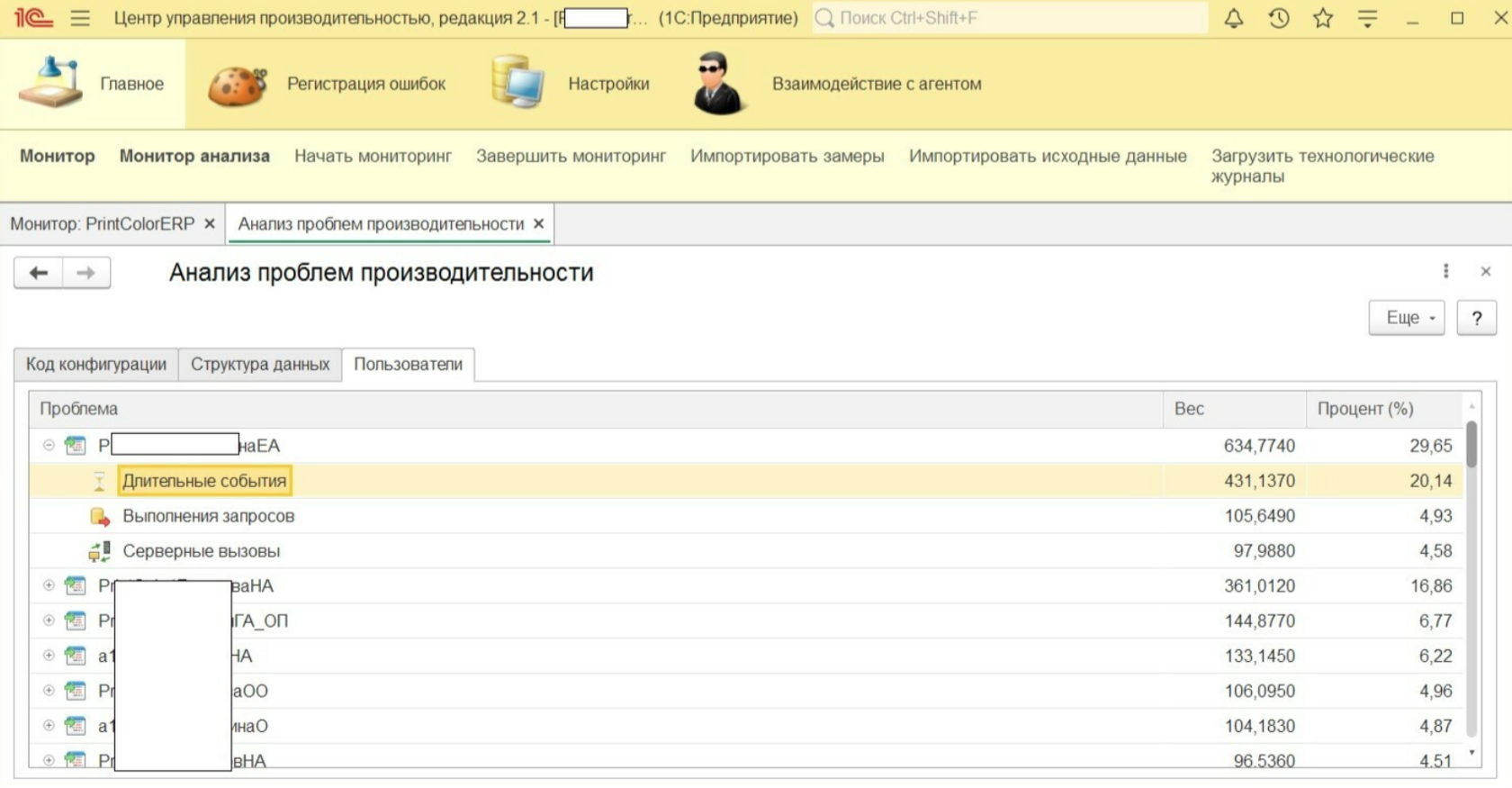Click the user icon in the 104,1830 row
Screen dimensions: 1512x788
[x=76, y=726]
